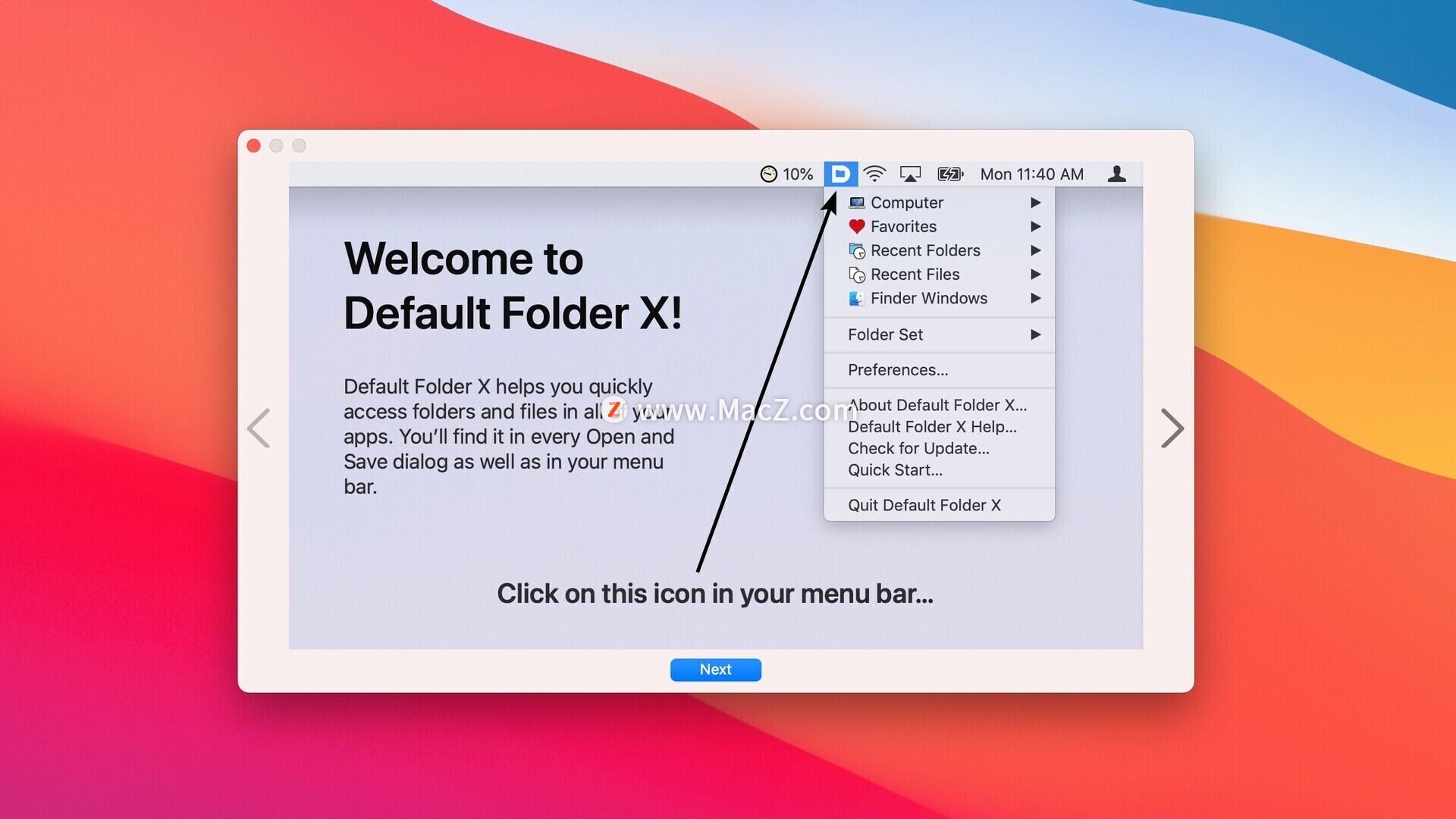
Task: Select Finder Windows menu entry
Action: pyautogui.click(x=940, y=299)
